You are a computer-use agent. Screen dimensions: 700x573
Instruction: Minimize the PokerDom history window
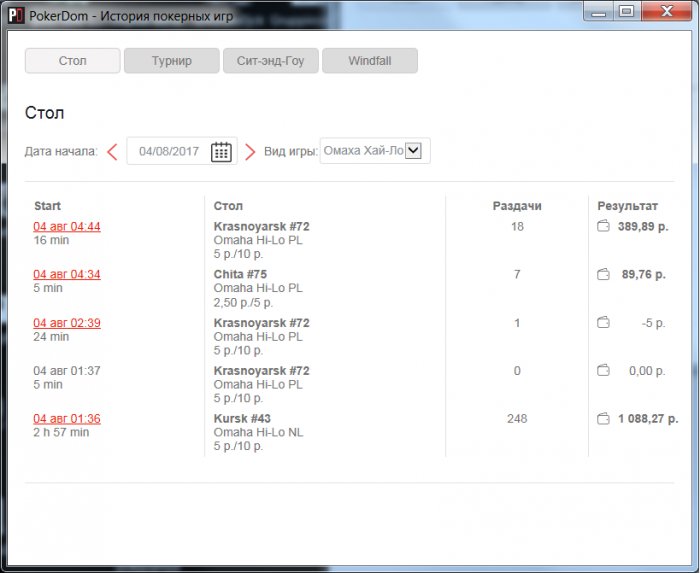click(599, 11)
